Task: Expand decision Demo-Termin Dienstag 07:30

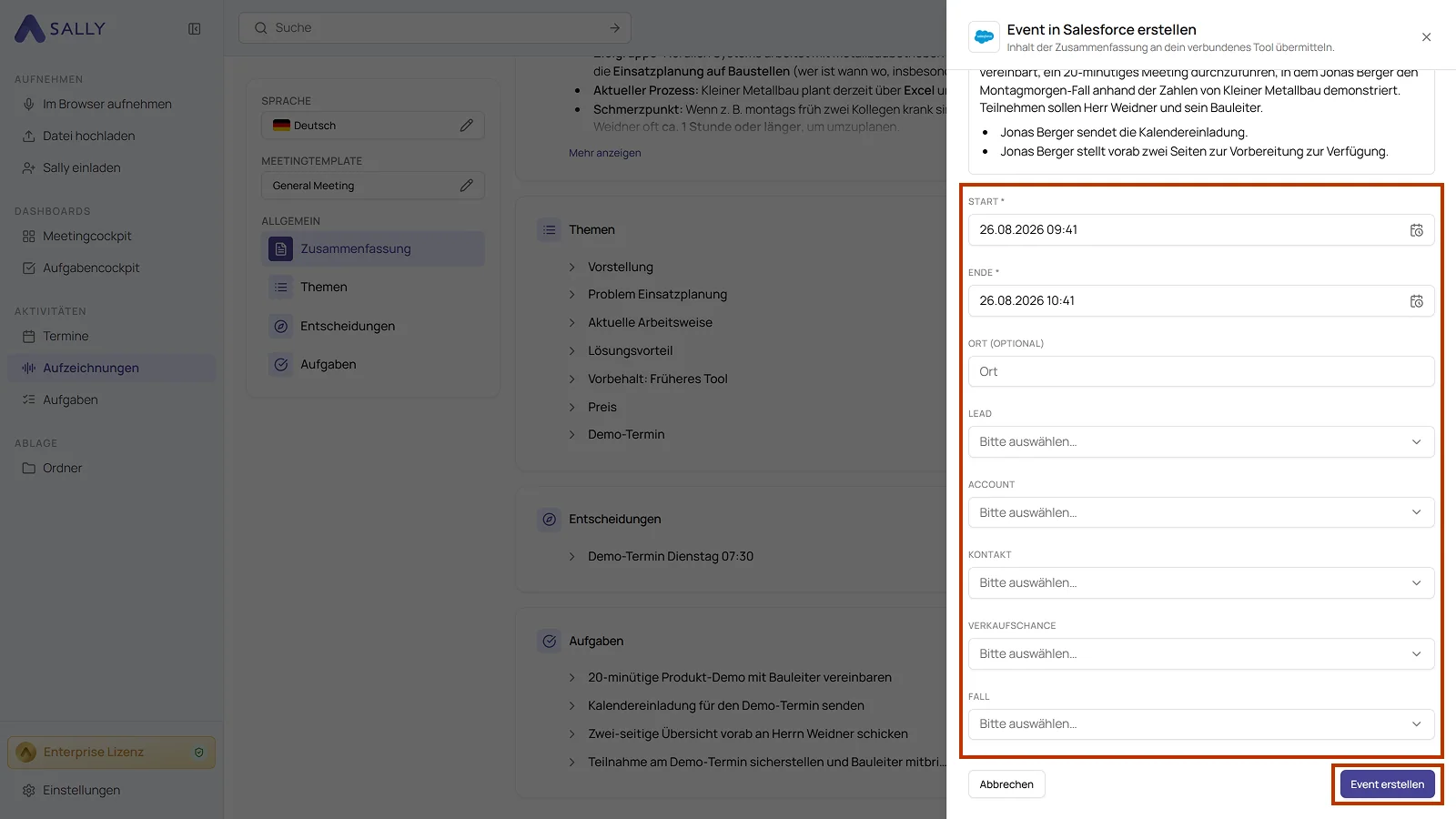Action: 571,557
